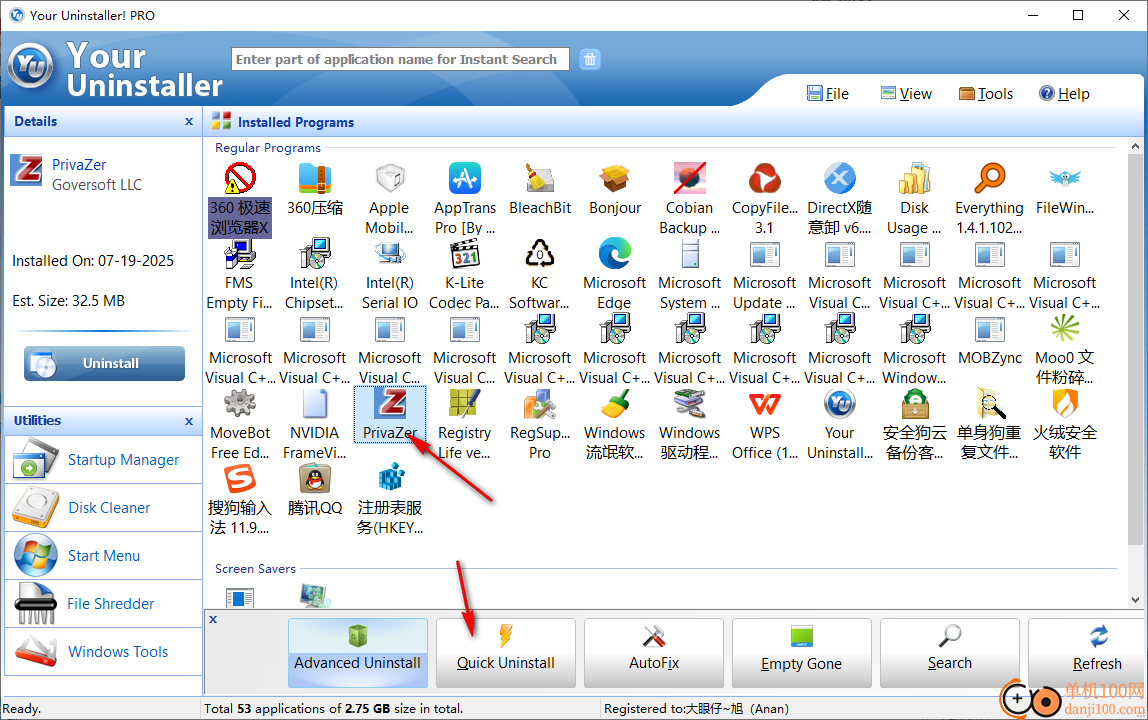
Task: Select the 搜狗输入法 11.9 program icon
Action: (239, 479)
